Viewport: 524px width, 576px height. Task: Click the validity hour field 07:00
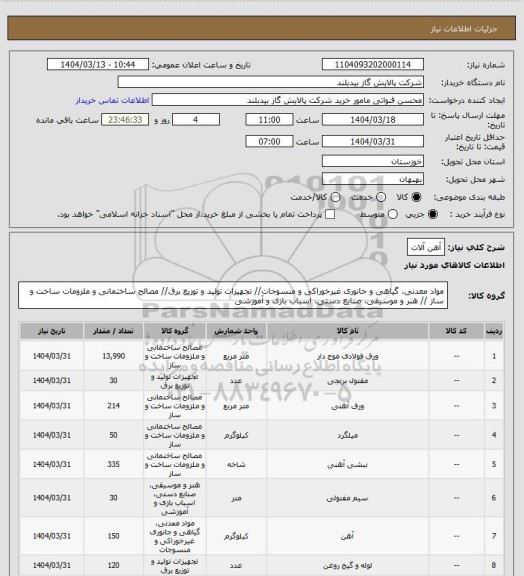[x=269, y=141]
